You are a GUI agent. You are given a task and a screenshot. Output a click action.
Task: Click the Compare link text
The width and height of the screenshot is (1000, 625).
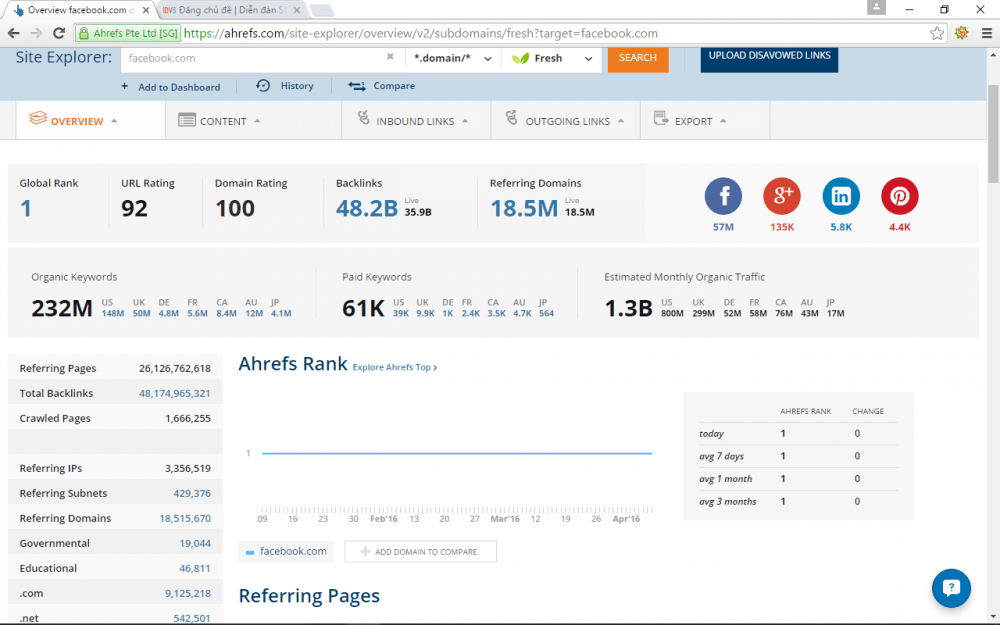coord(394,85)
